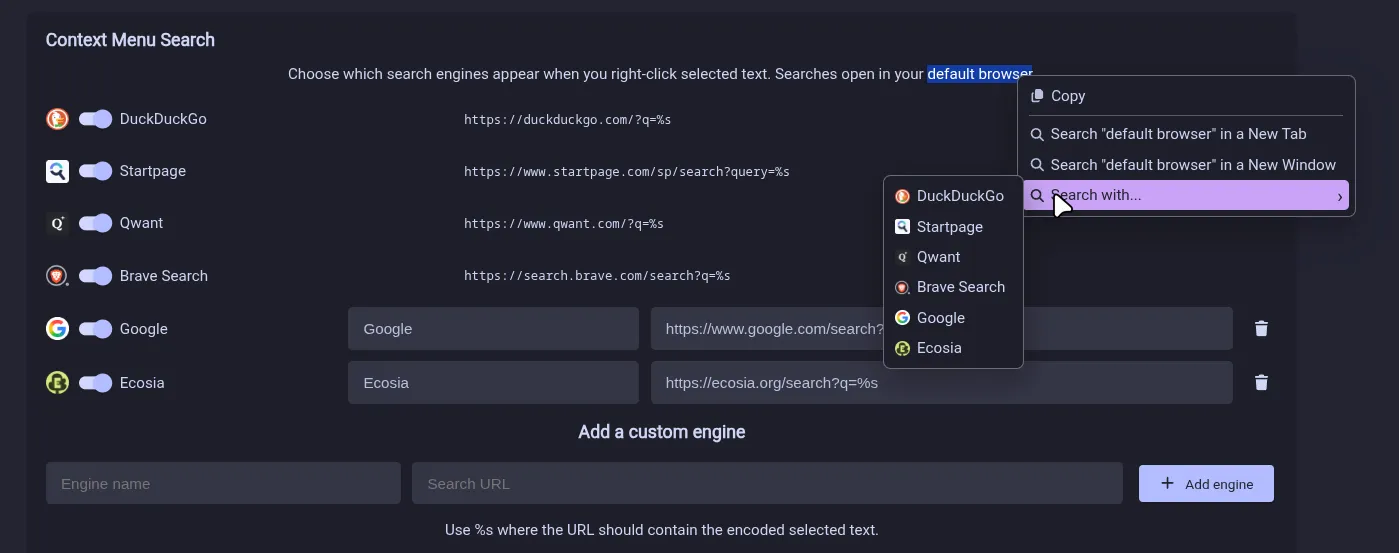Focus the Engine name input field
This screenshot has width=1399, height=553.
coord(223,483)
